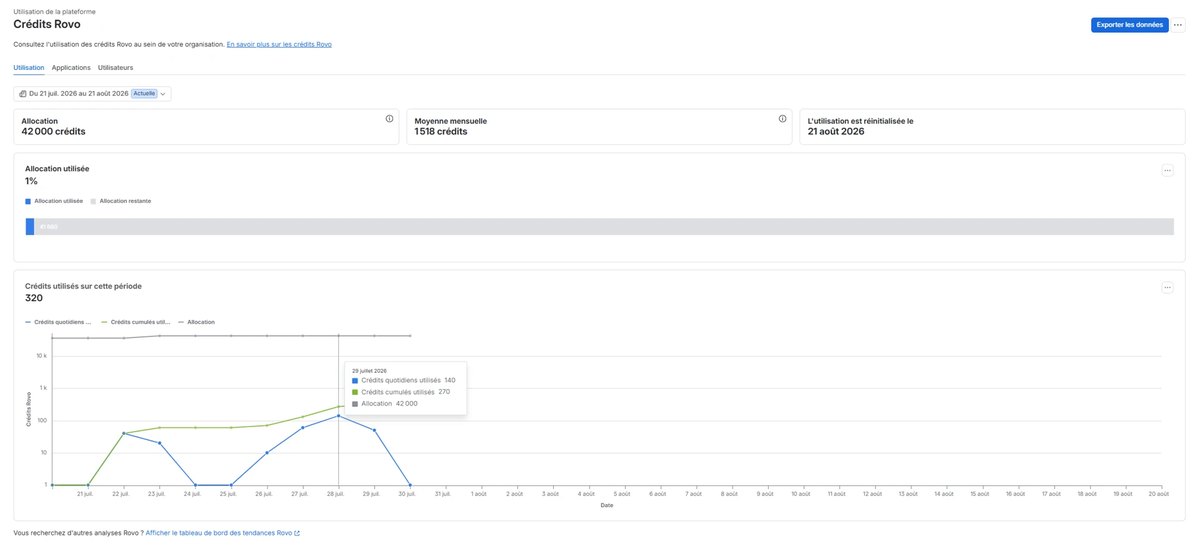Click the 320 credits used total
Screen dimensions: 1200x546
coord(34,298)
